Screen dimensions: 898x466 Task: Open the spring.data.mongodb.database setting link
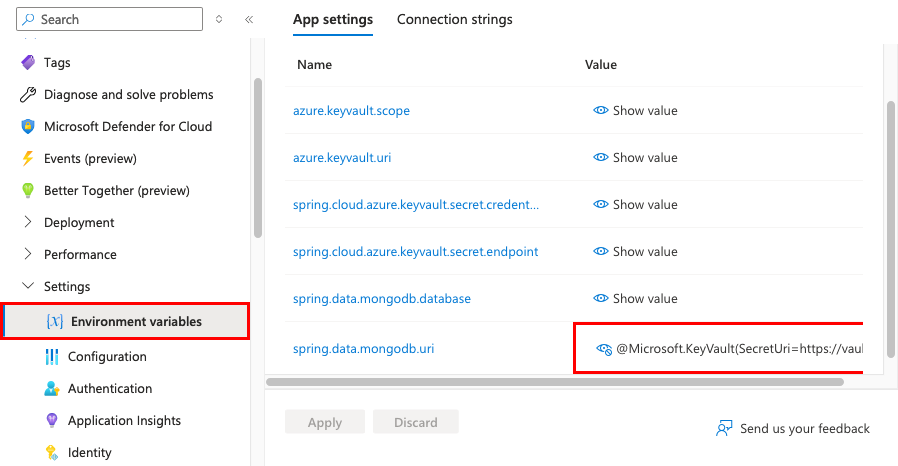(x=381, y=299)
